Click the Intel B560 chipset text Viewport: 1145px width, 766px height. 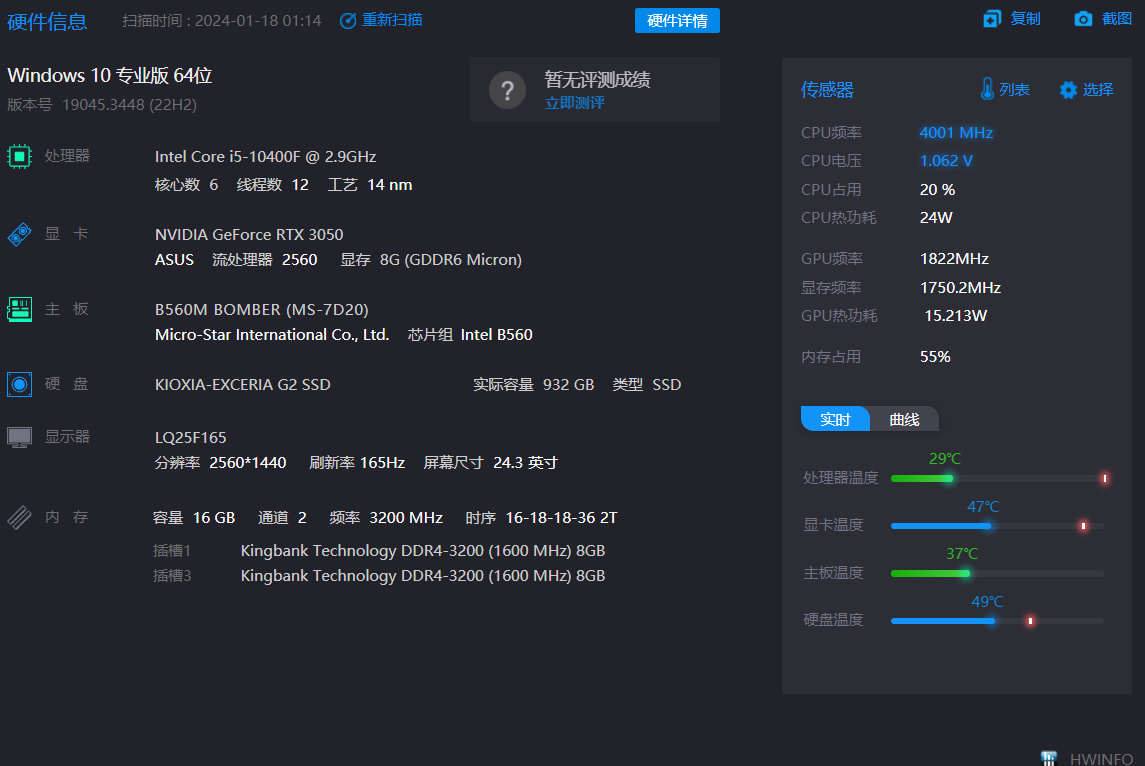[497, 334]
